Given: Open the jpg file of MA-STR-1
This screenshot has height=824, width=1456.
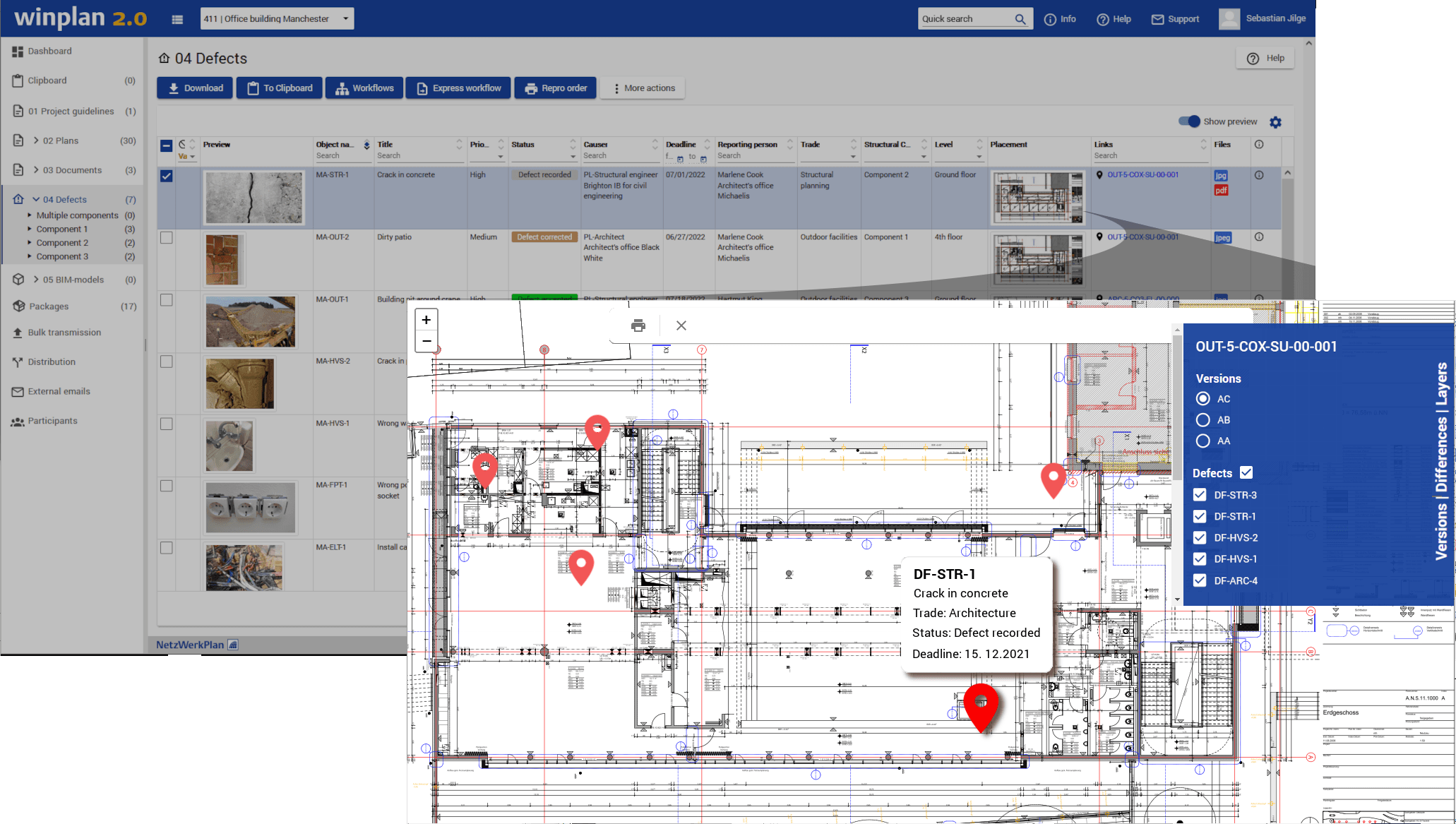Looking at the screenshot, I should [x=1221, y=176].
